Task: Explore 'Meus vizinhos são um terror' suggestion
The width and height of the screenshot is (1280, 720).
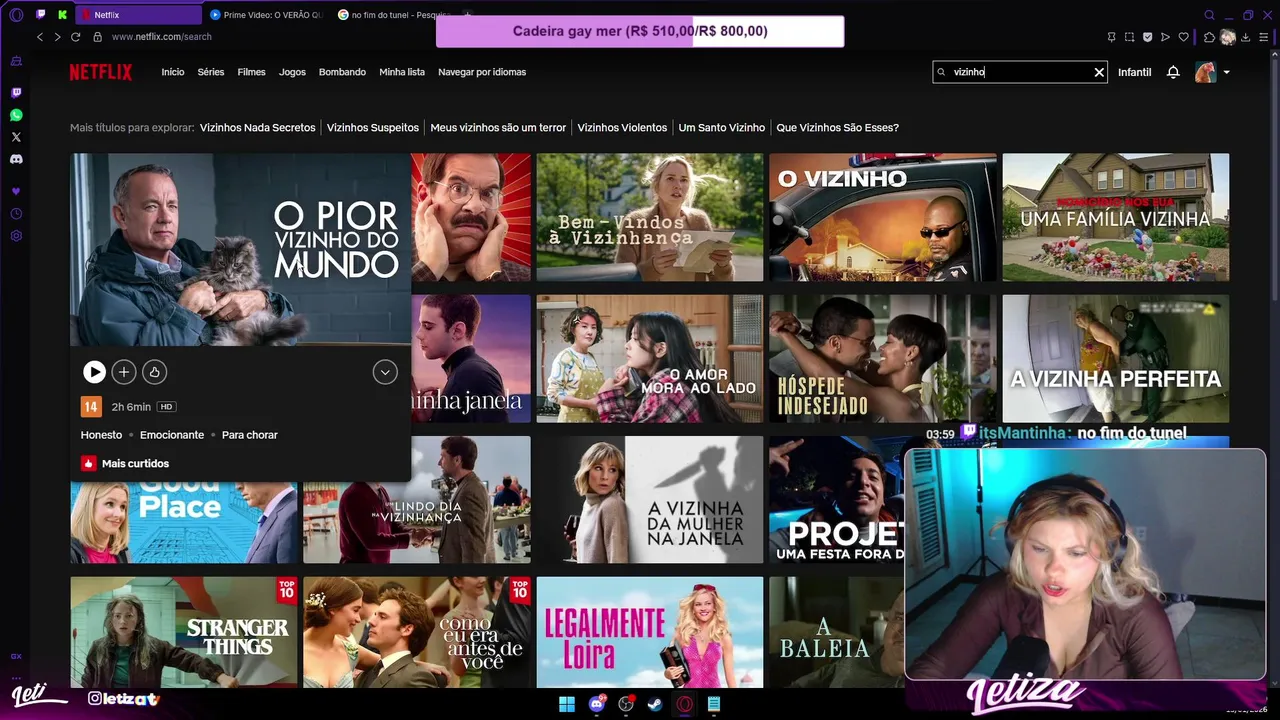Action: tap(498, 128)
